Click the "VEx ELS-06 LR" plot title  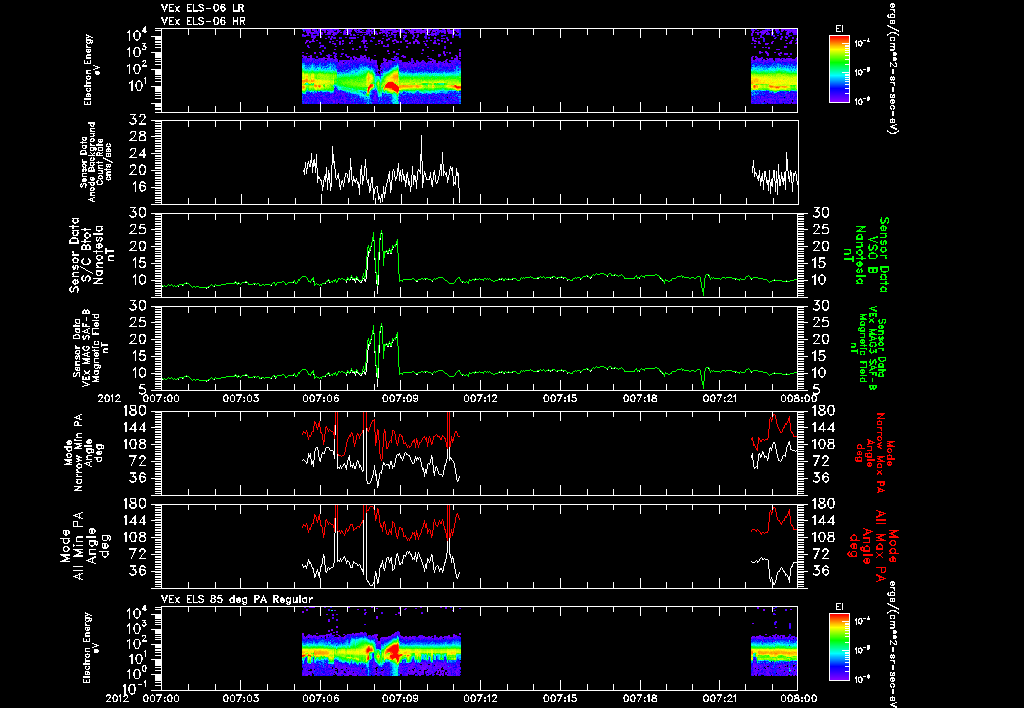(203, 8)
